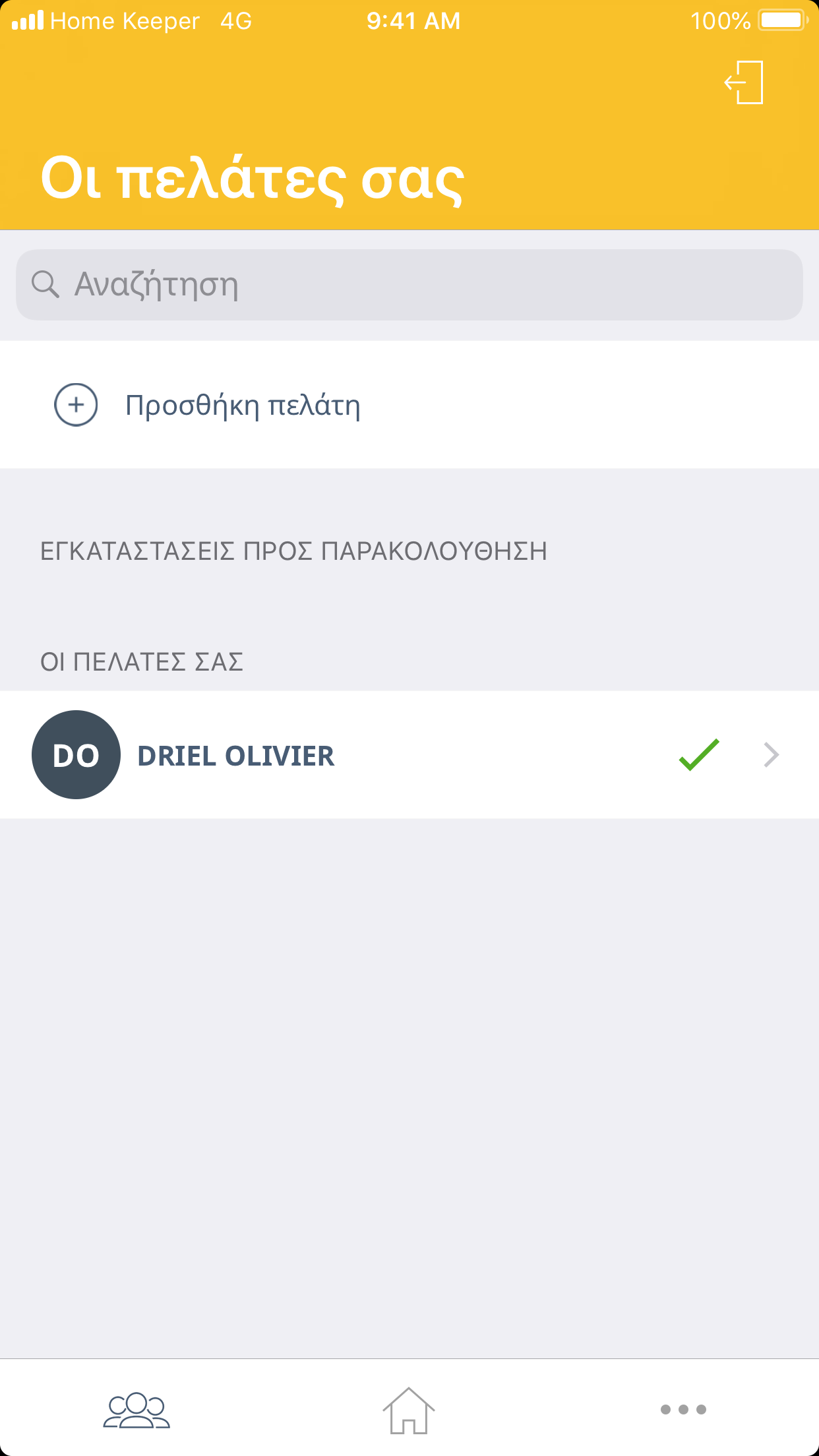Tap the 9:41 AM clock
Image resolution: width=819 pixels, height=1456 pixels.
(413, 21)
